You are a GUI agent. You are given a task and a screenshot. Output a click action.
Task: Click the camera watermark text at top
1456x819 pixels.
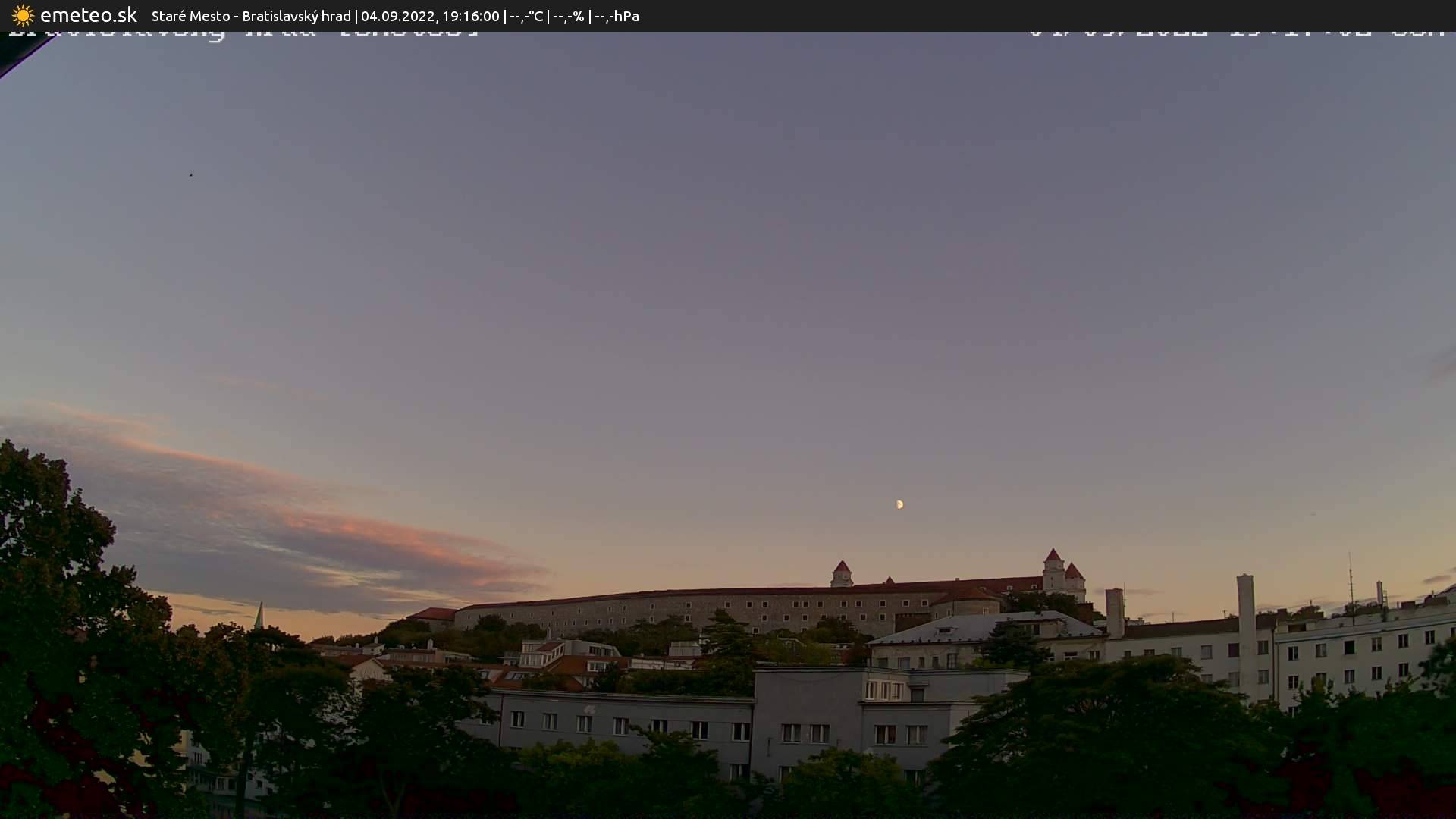(x=243, y=30)
